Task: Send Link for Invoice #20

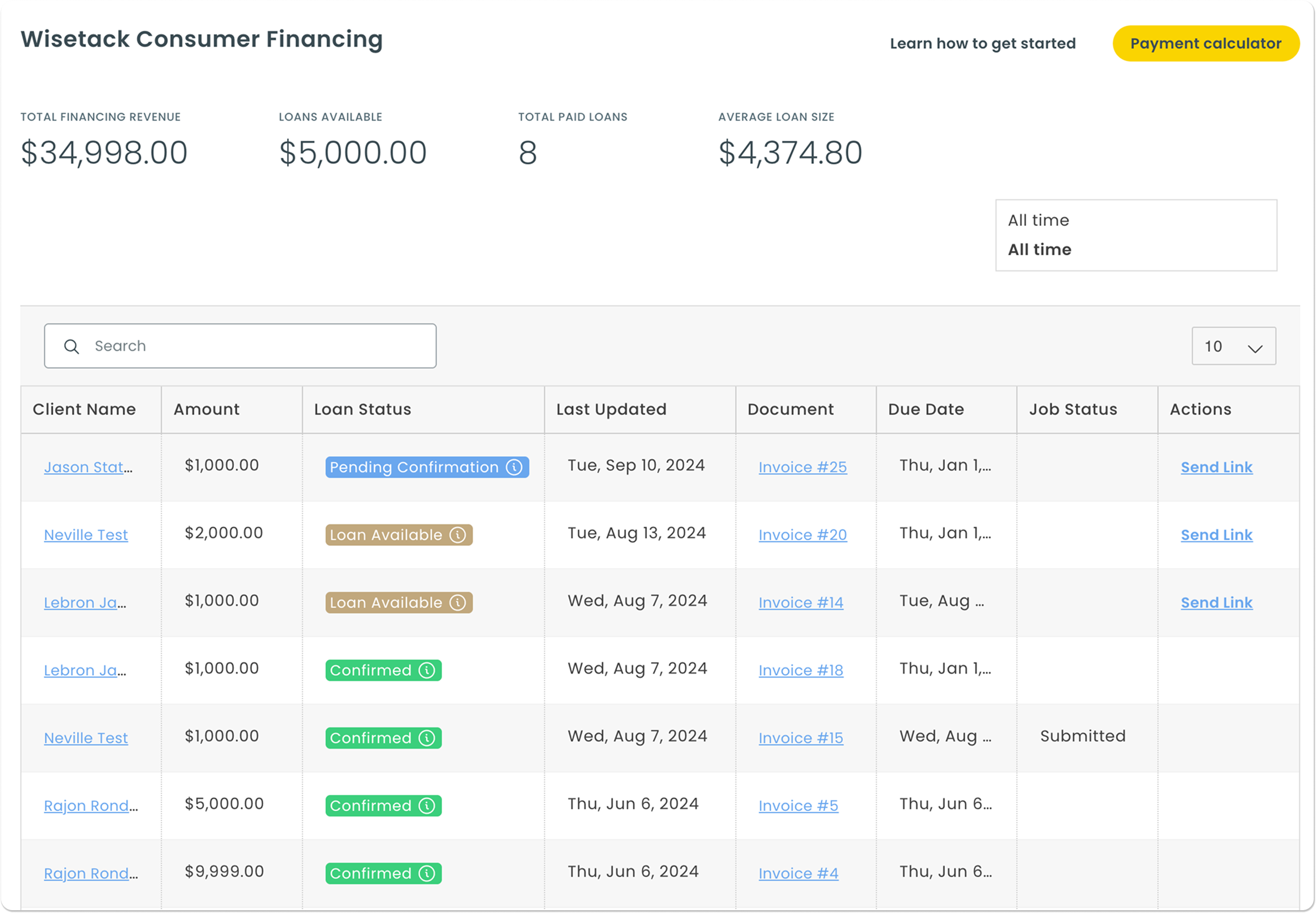Action: pos(1217,535)
